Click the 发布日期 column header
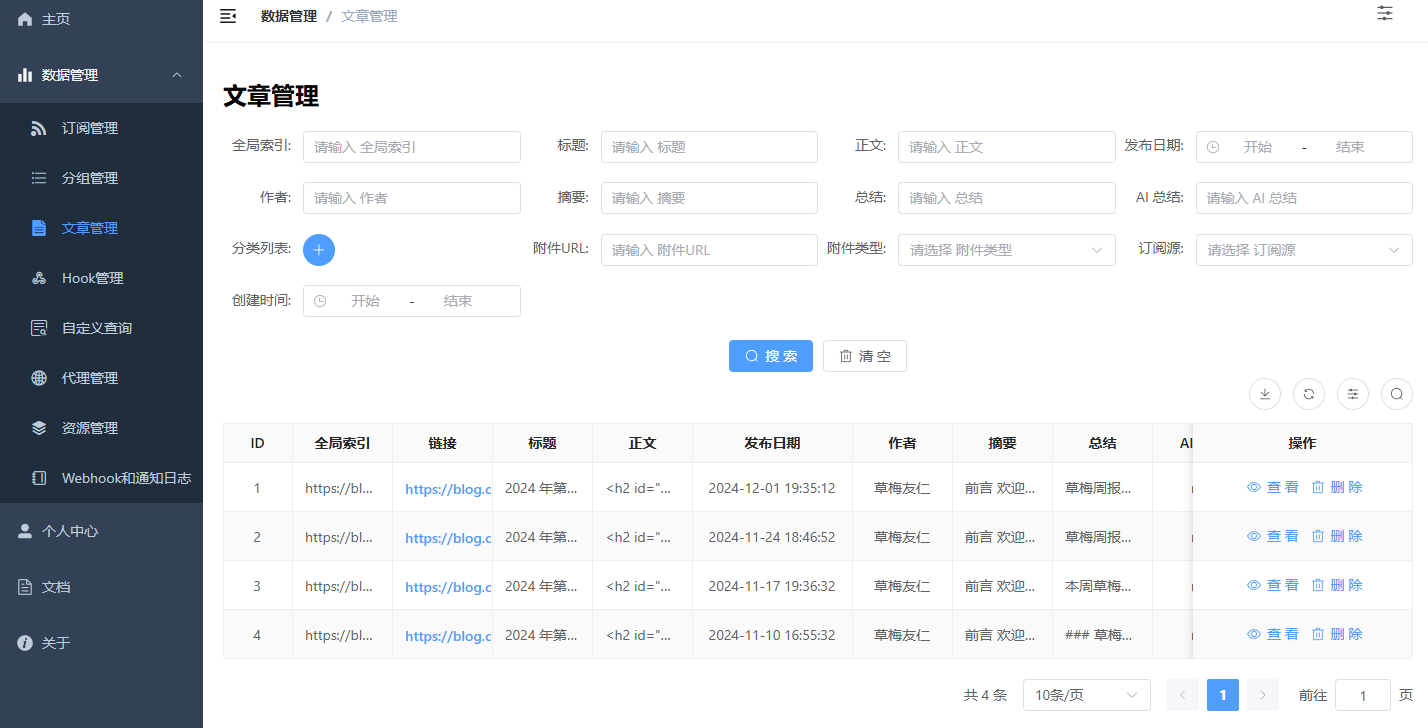 [772, 443]
